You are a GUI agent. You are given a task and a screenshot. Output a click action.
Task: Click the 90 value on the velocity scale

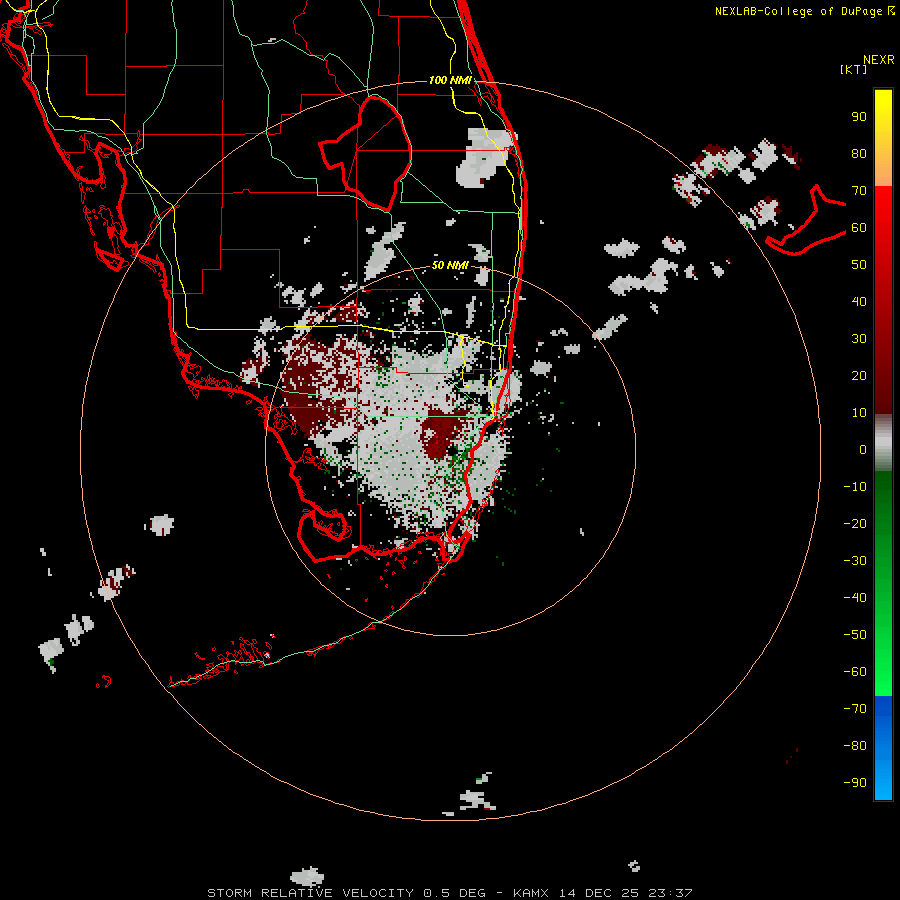click(859, 117)
